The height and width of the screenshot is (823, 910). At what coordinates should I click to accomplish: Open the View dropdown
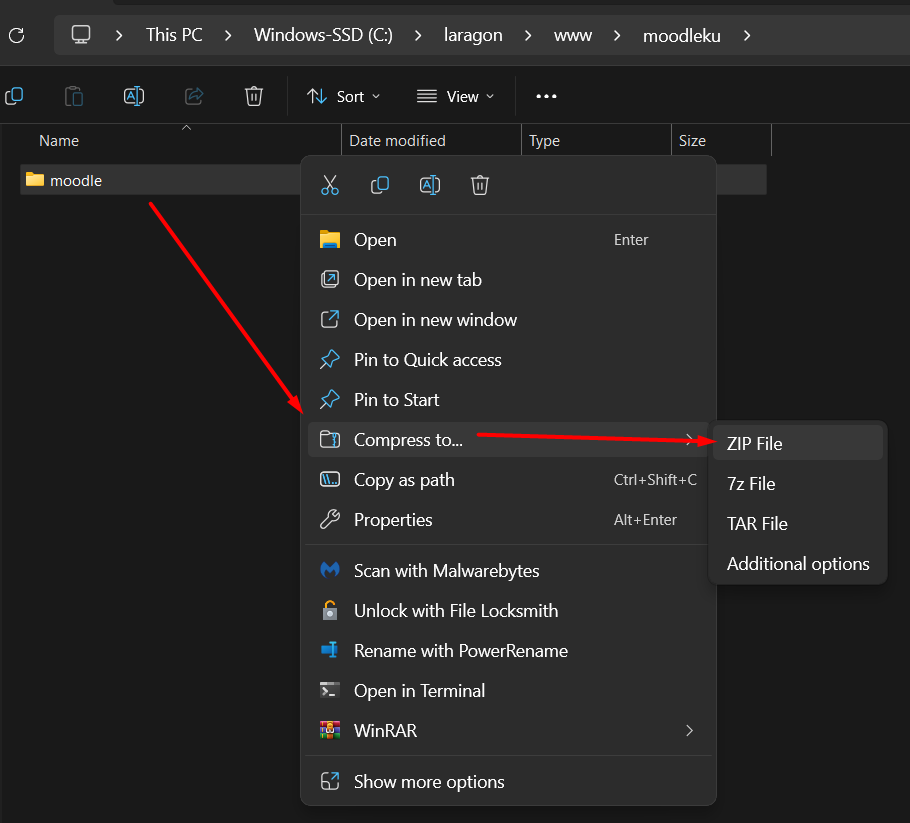(456, 96)
